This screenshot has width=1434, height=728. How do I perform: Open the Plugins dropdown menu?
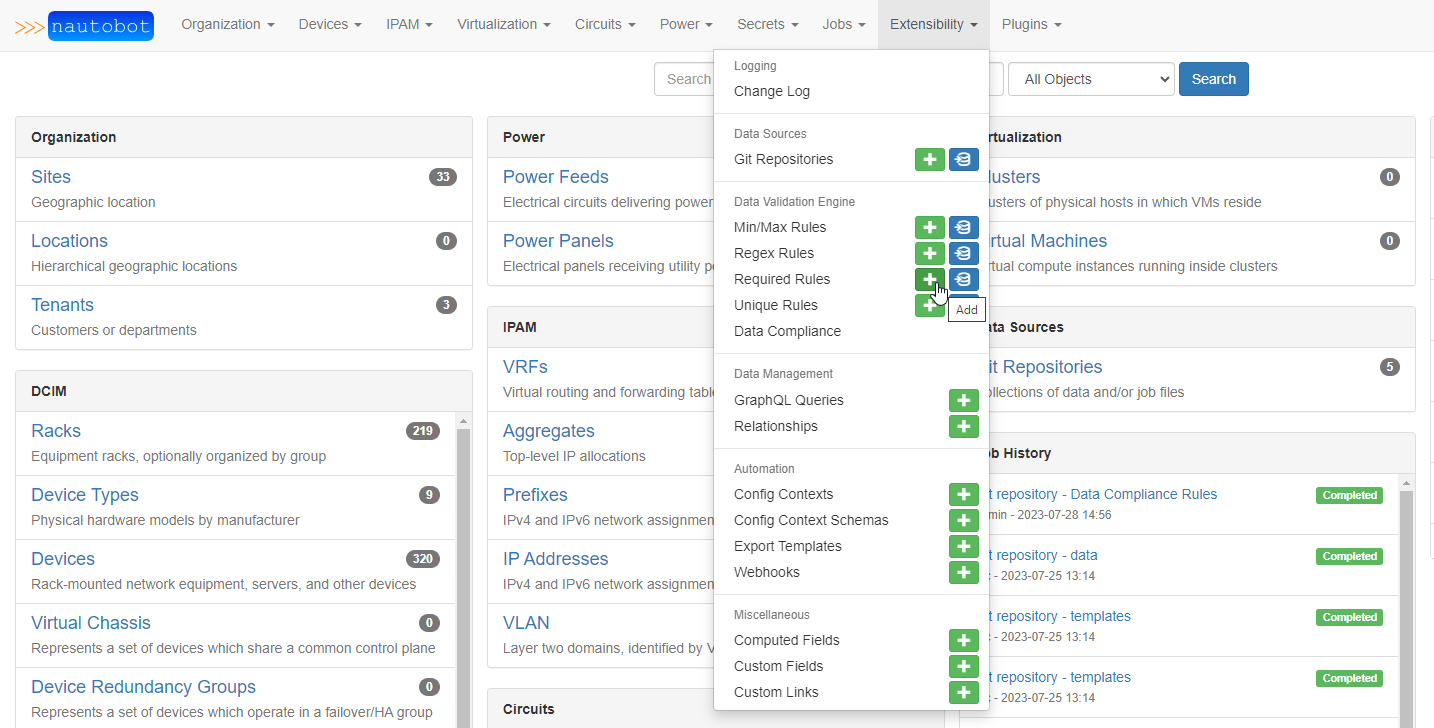point(1030,24)
